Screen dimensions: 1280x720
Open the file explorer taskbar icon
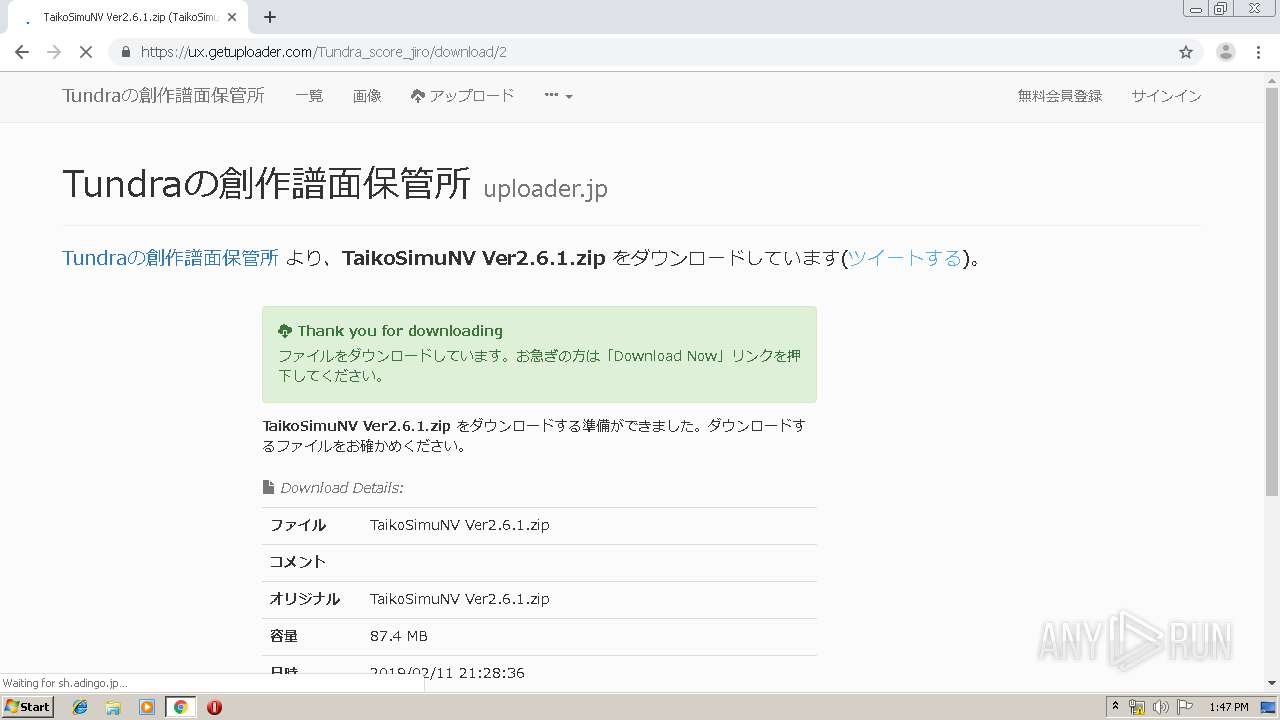tap(113, 707)
